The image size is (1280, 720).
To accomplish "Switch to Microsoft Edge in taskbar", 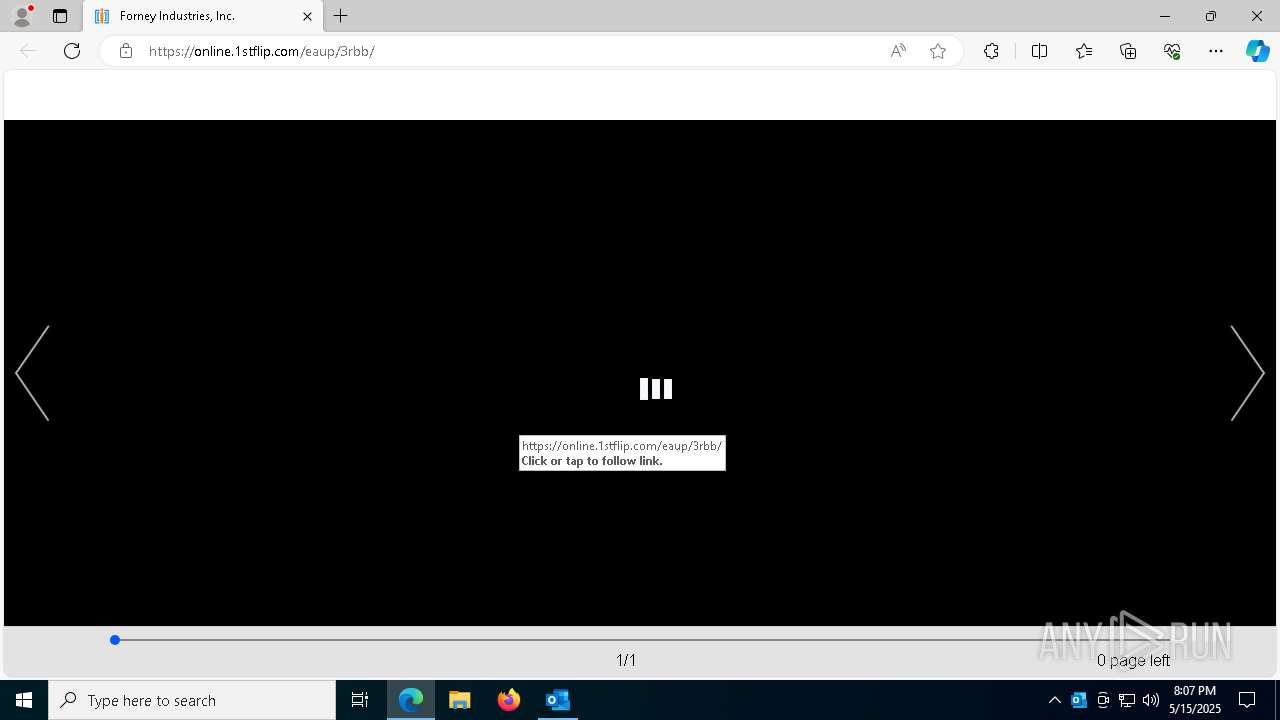I will pos(411,700).
